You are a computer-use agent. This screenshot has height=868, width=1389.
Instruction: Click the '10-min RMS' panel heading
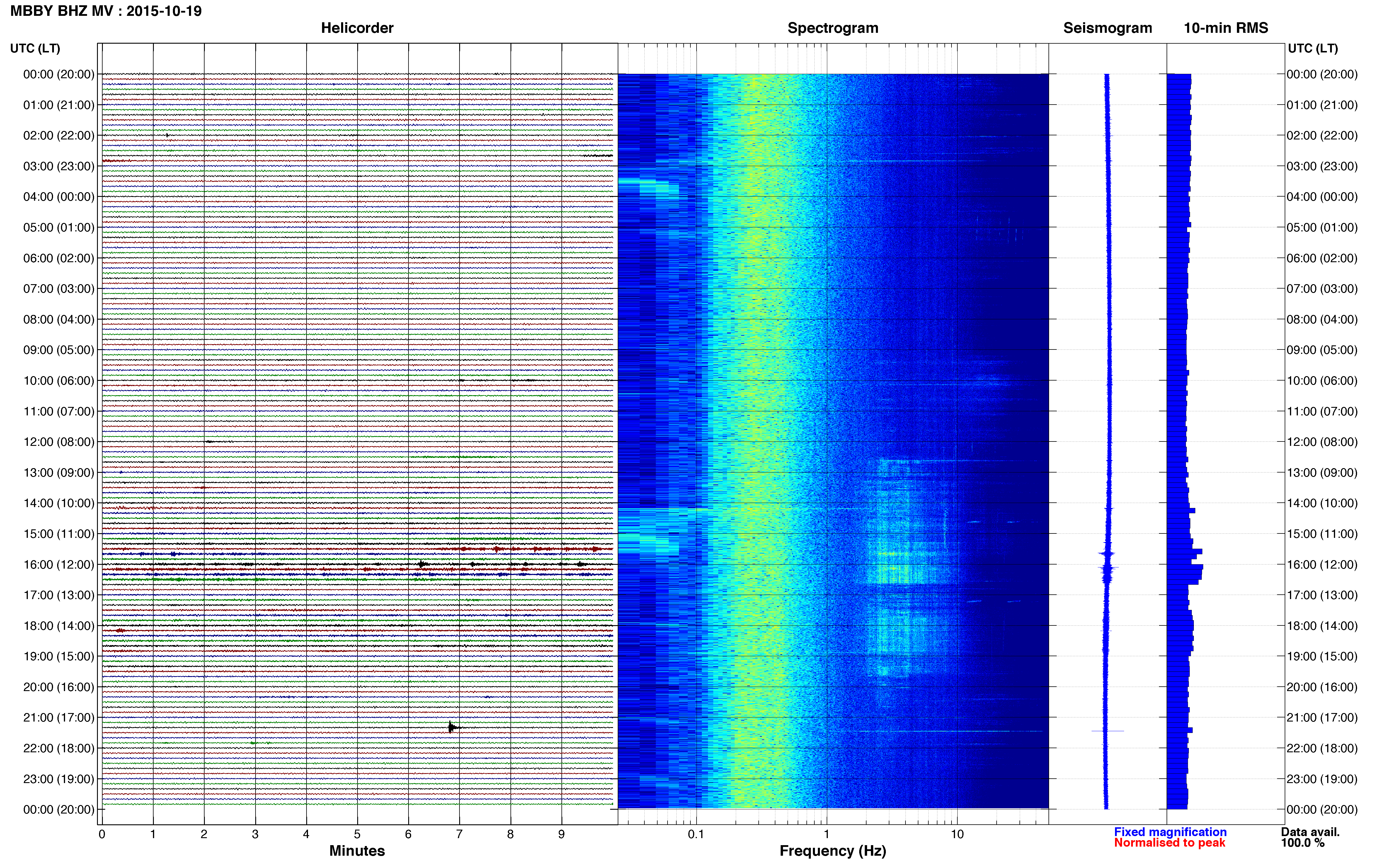(1226, 28)
